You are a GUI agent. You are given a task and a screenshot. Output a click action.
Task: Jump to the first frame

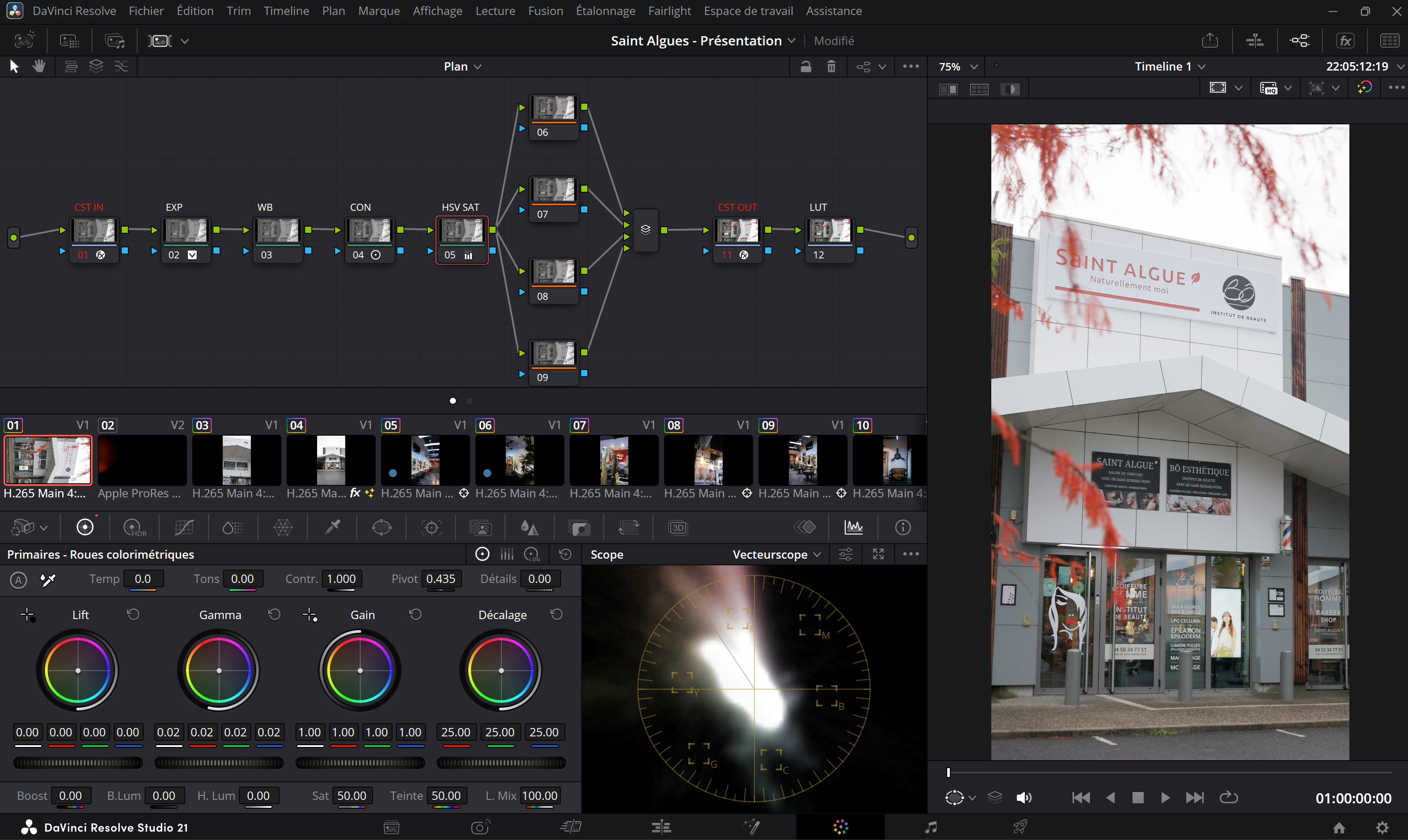pyautogui.click(x=1081, y=798)
